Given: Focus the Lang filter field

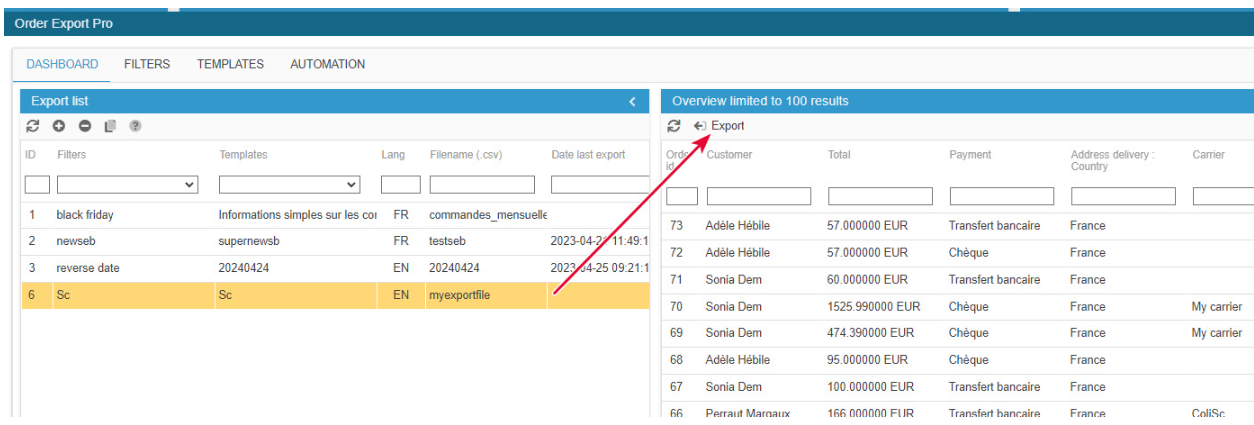Looking at the screenshot, I should coord(401,185).
